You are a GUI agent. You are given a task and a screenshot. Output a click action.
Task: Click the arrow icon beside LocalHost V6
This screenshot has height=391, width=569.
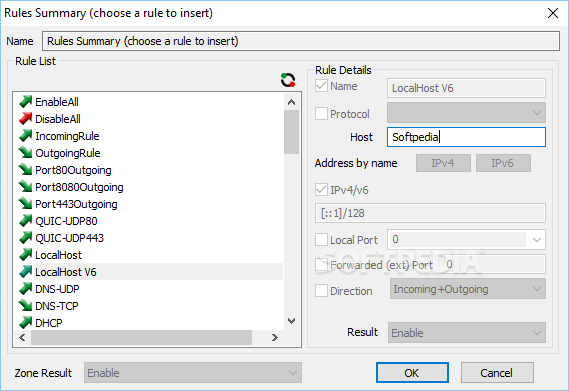[x=26, y=272]
